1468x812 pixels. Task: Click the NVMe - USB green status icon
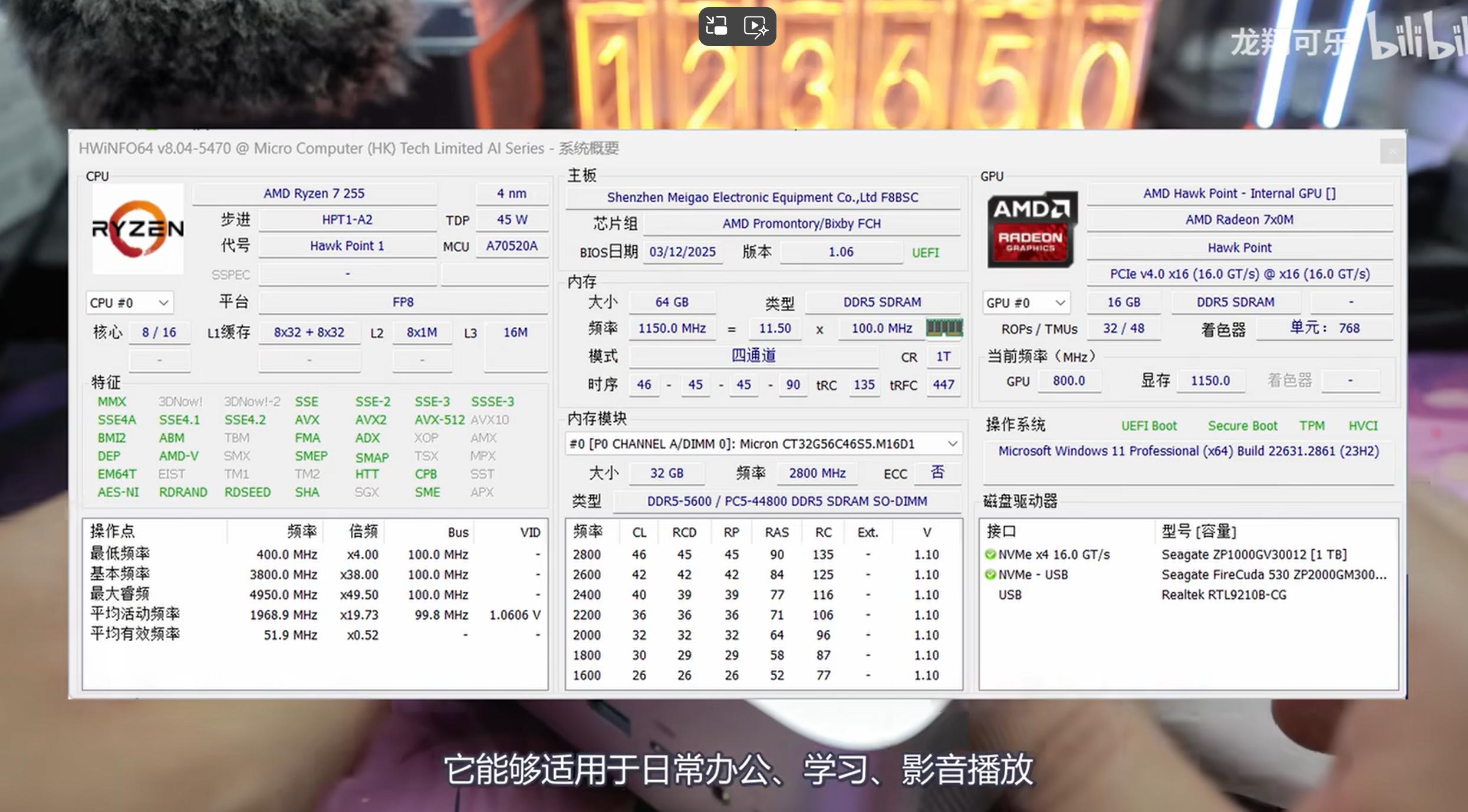990,575
